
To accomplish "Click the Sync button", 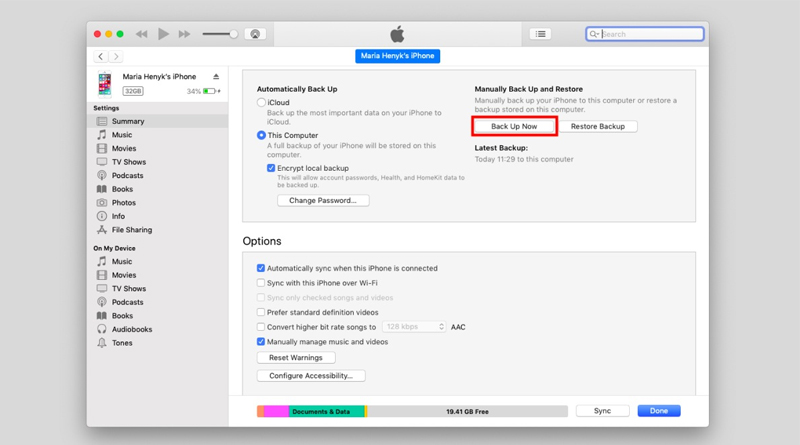I will [603, 411].
